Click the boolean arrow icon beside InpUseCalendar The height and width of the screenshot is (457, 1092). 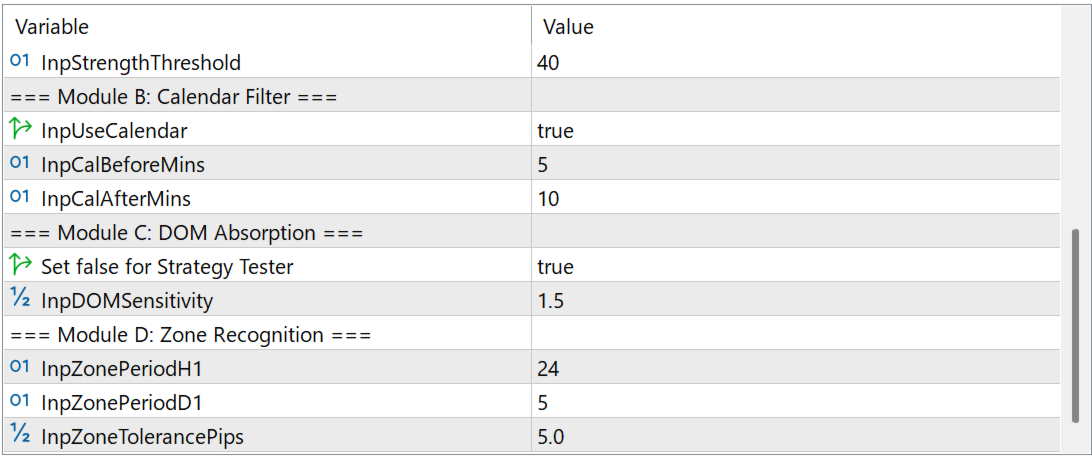pos(20,130)
